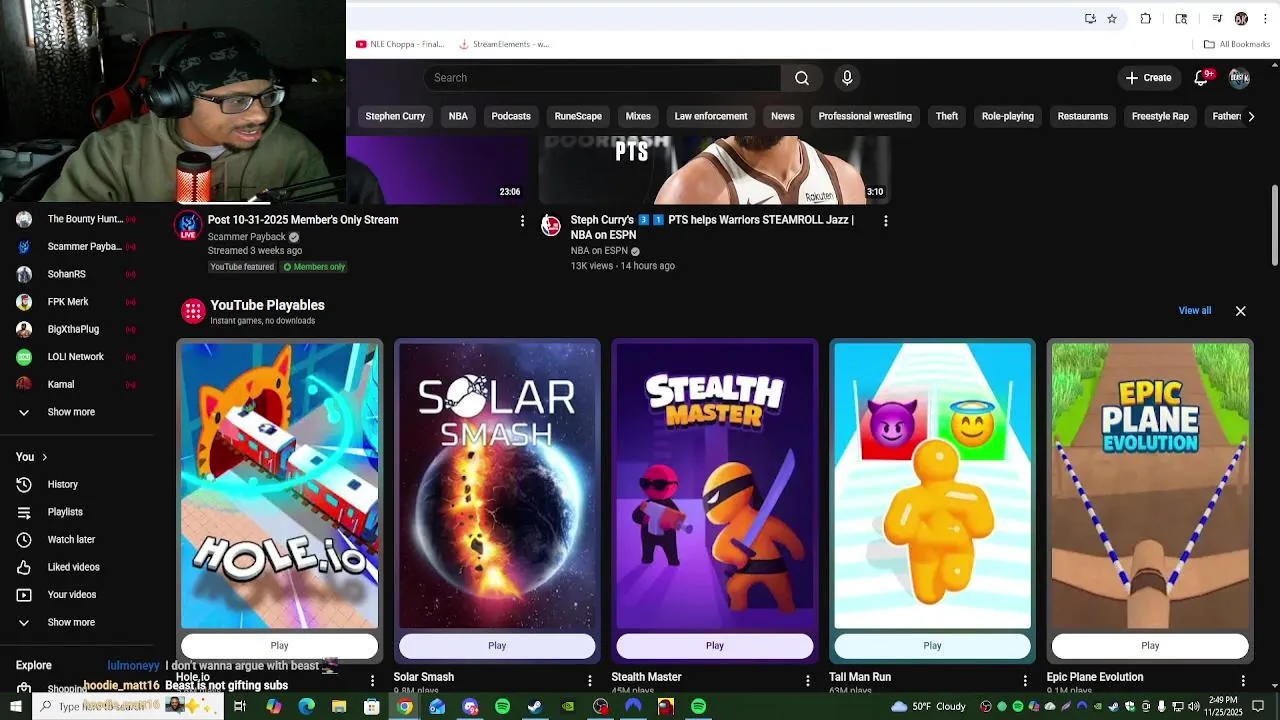
Task: Open the YouTube account avatar menu
Action: point(1240,78)
